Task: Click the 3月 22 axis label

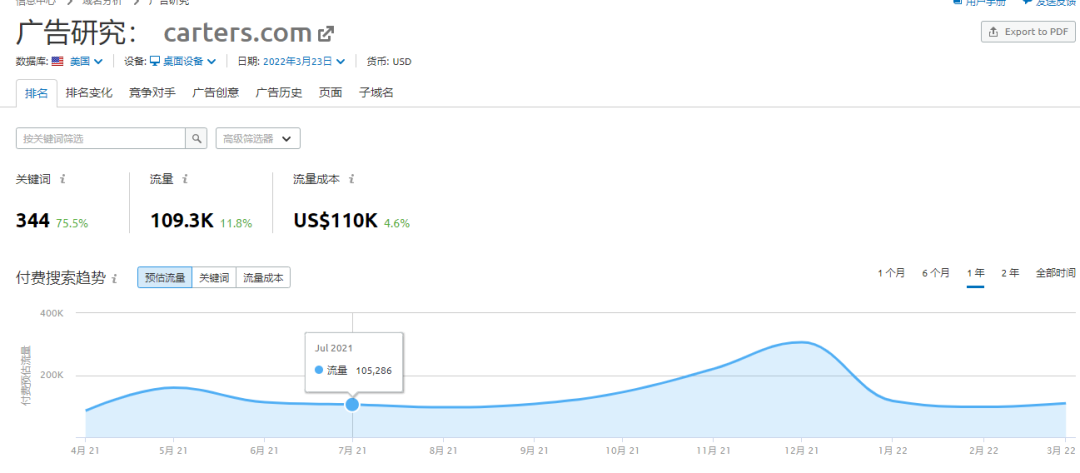Action: click(1061, 451)
